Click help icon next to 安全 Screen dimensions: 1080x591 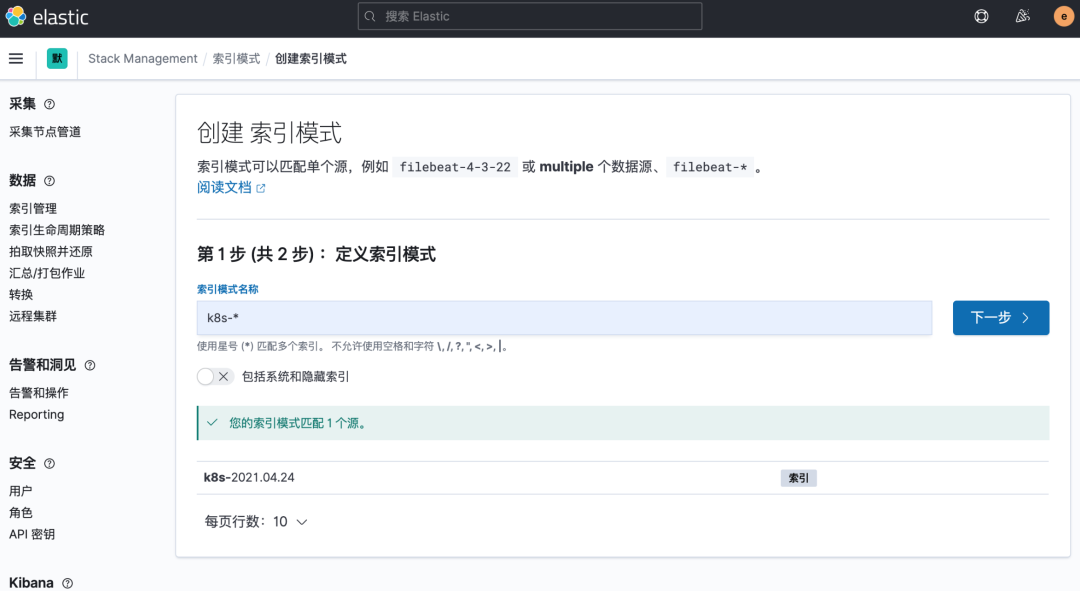(50, 464)
